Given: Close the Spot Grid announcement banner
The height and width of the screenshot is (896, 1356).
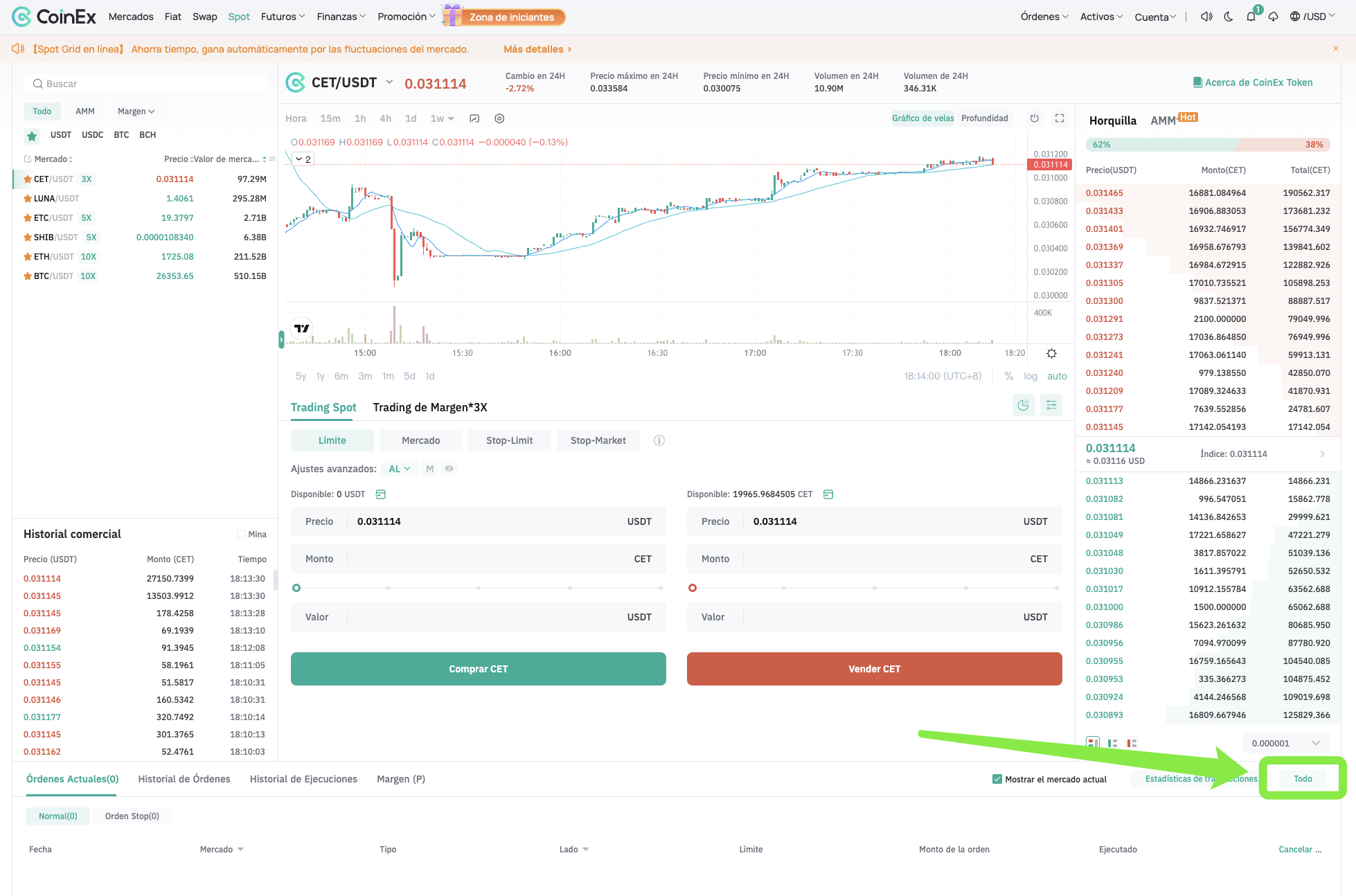Looking at the screenshot, I should [1336, 48].
